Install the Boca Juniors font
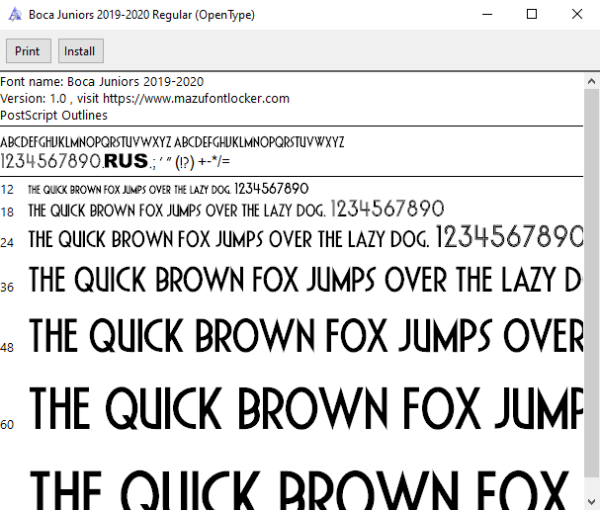Image resolution: width=600 pixels, height=510 pixels. [x=81, y=51]
